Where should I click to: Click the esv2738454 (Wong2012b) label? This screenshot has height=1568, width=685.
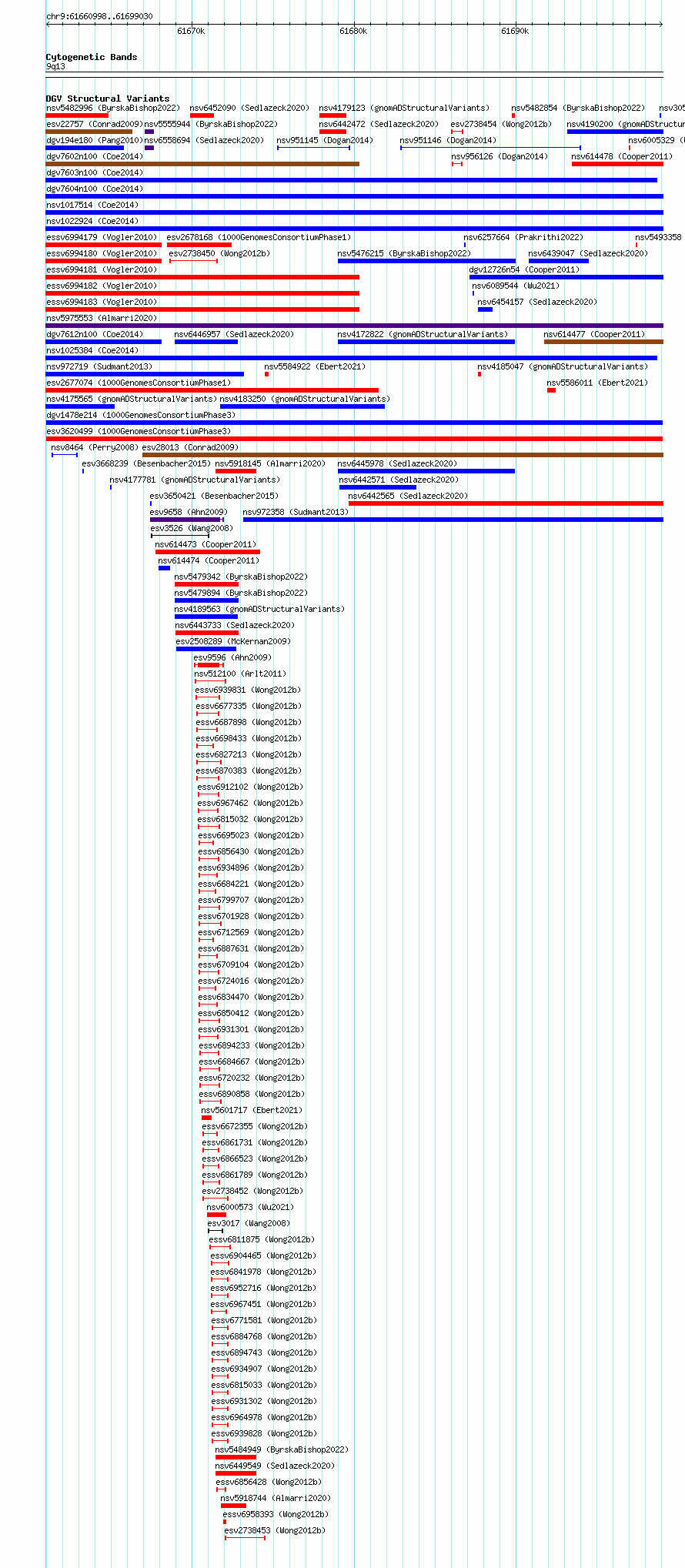[501, 125]
